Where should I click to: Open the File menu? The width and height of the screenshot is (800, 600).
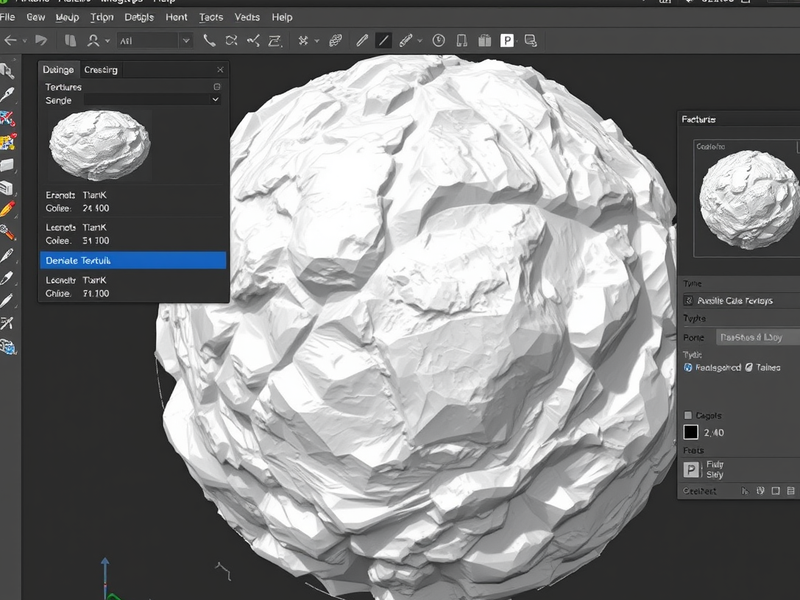click(7, 17)
